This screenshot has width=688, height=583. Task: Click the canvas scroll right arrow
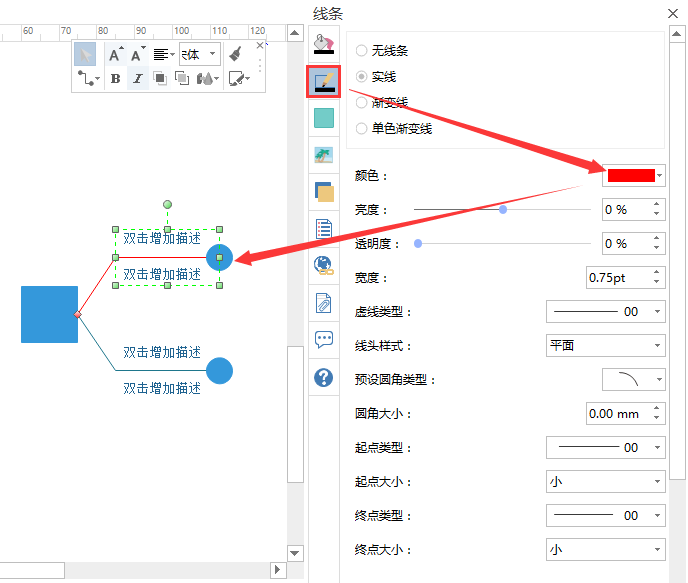(x=278, y=570)
